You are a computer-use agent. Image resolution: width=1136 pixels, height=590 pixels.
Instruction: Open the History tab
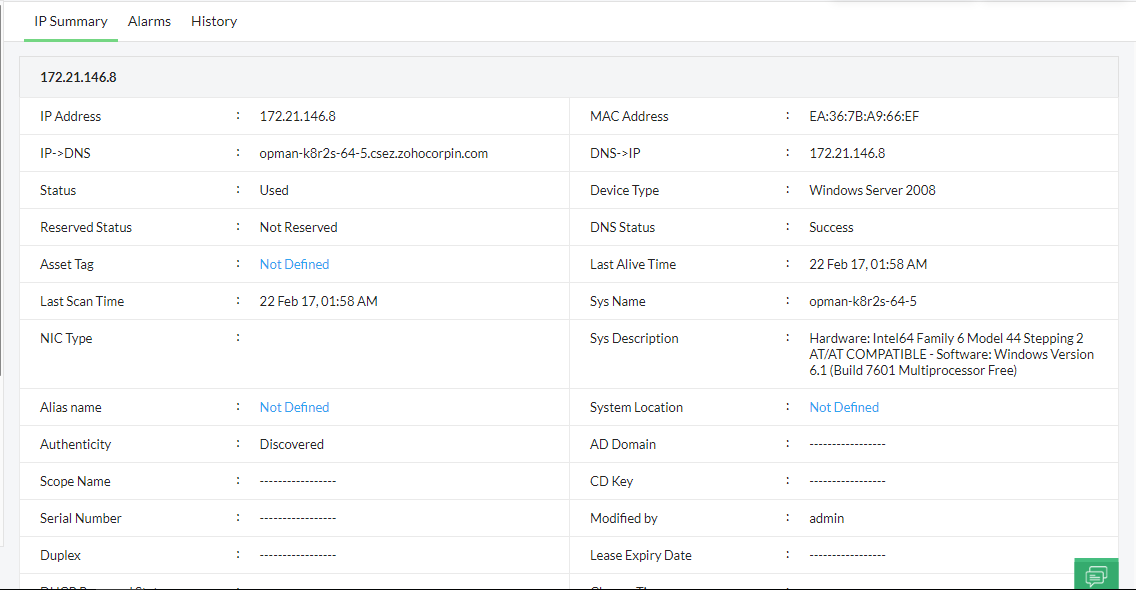pos(213,21)
